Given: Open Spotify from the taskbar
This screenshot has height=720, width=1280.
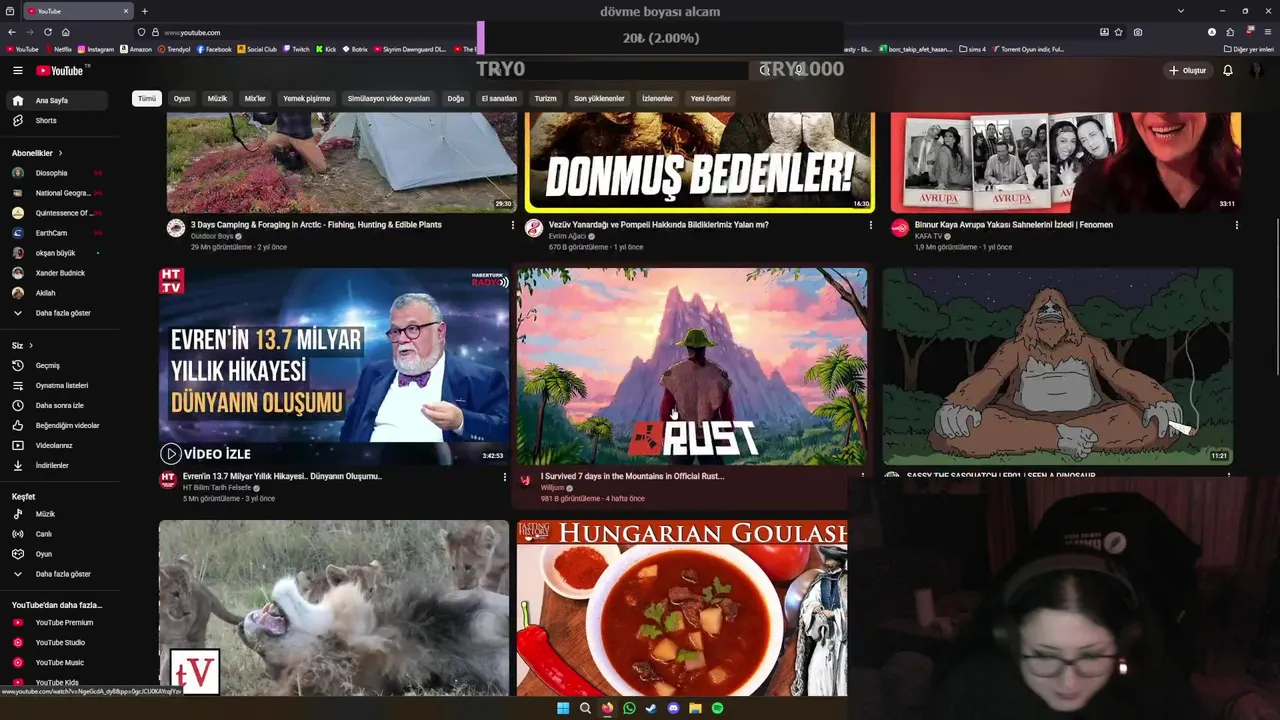Looking at the screenshot, I should pyautogui.click(x=717, y=708).
